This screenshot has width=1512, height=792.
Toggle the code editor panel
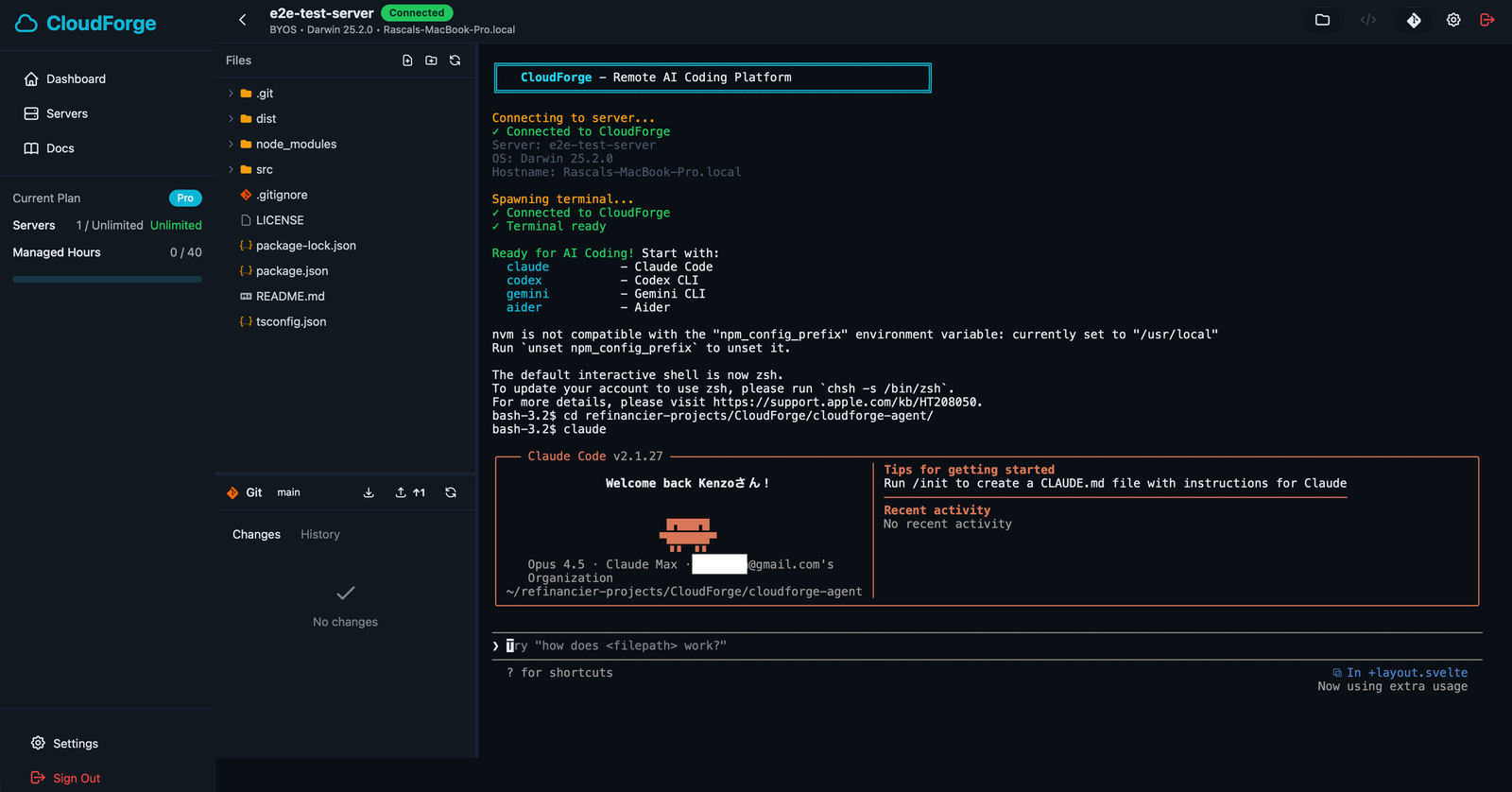pos(1367,20)
